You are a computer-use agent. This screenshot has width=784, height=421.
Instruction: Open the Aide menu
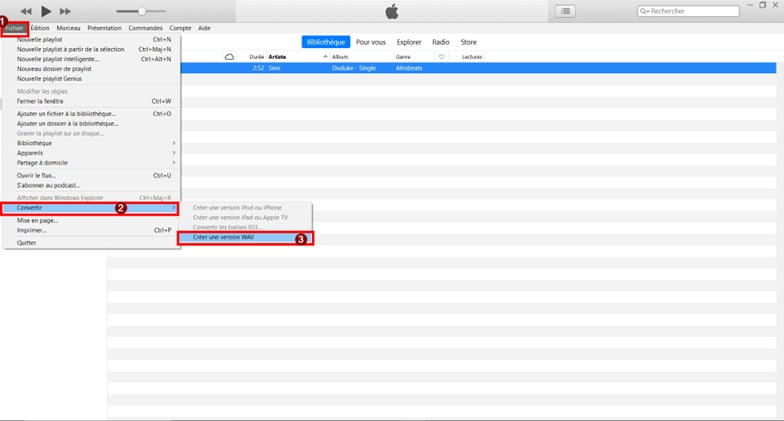point(204,28)
